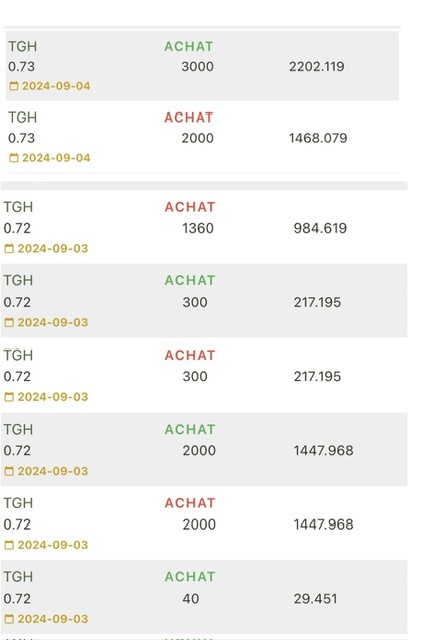431x640 pixels.
Task: Click the price 0.73 in the red ACHAT 2000 row
Action: click(x=21, y=138)
